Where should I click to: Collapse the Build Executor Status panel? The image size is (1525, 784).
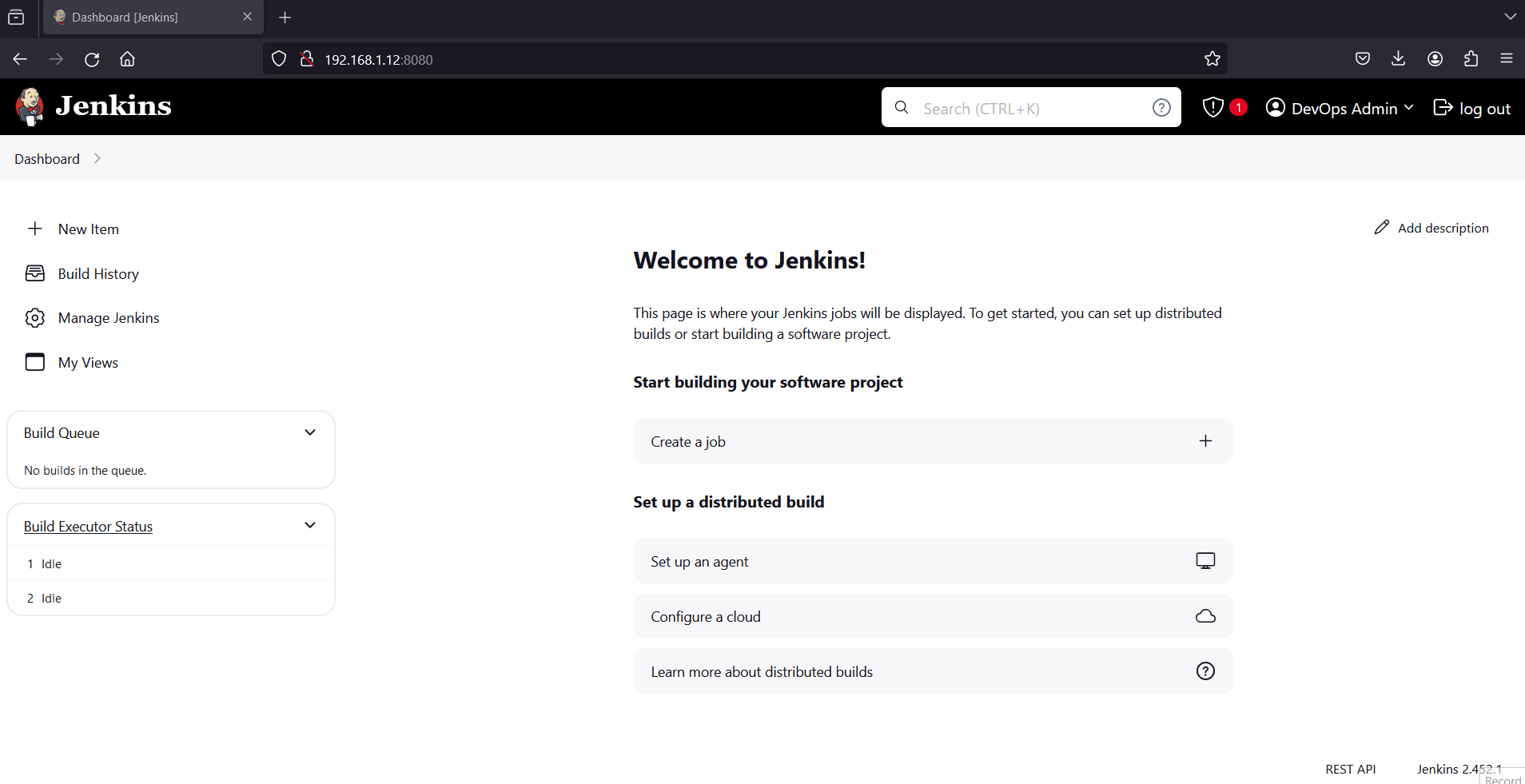pos(310,525)
